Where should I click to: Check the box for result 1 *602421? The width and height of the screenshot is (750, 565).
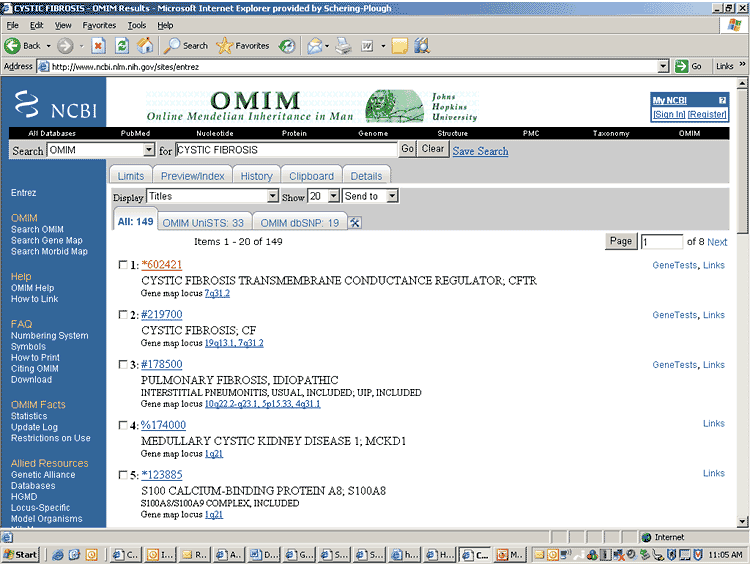coord(123,265)
